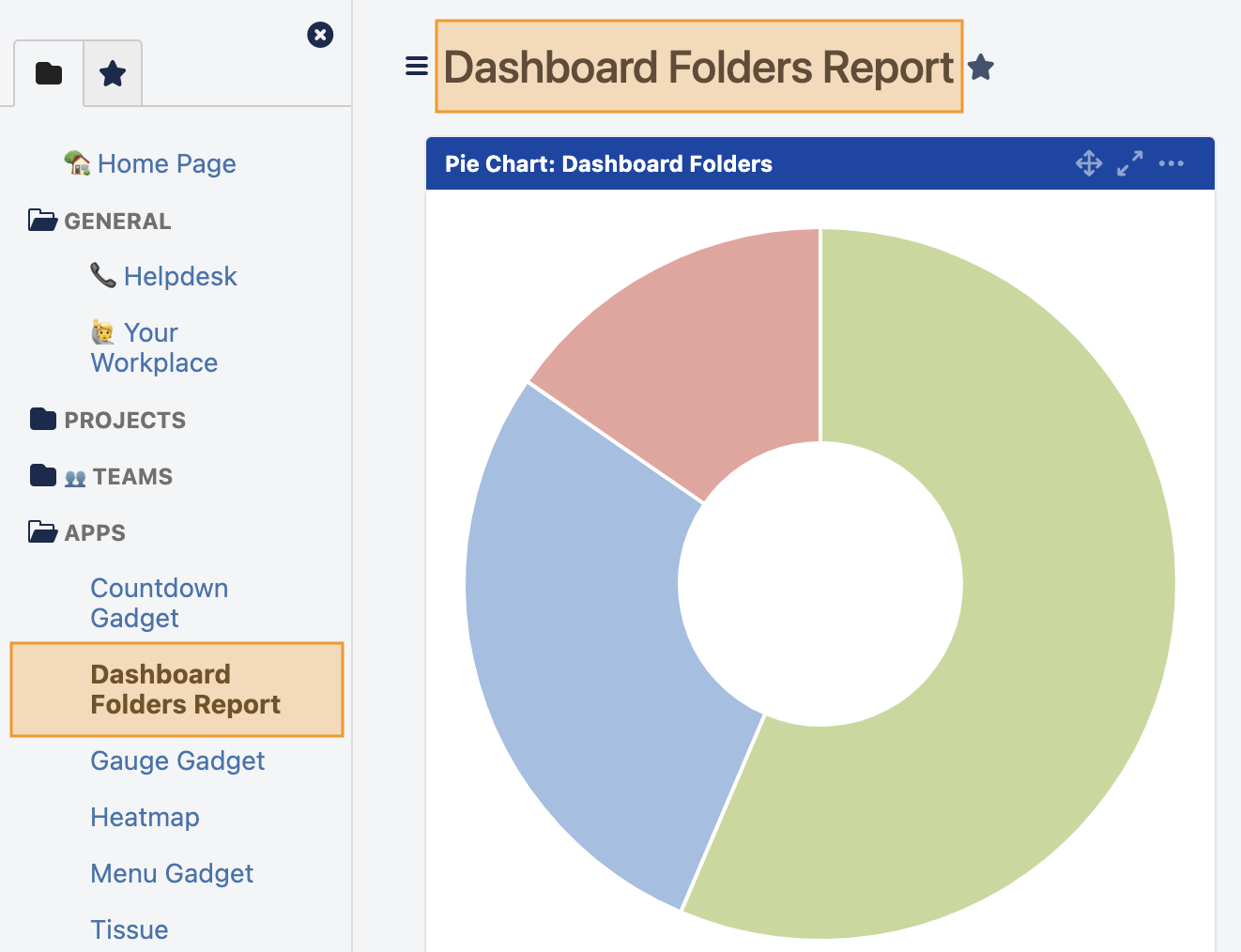This screenshot has width=1241, height=952.
Task: Open the Heatmap dashboard
Action: [x=145, y=817]
